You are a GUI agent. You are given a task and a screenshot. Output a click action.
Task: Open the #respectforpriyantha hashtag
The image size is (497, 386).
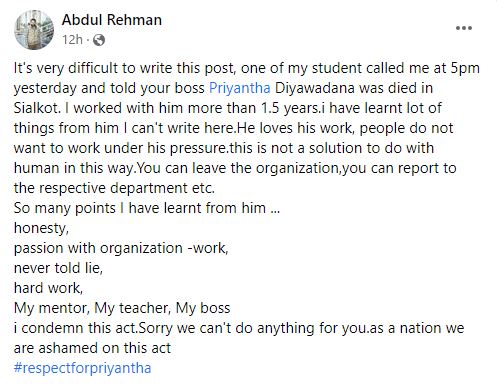[x=82, y=368]
